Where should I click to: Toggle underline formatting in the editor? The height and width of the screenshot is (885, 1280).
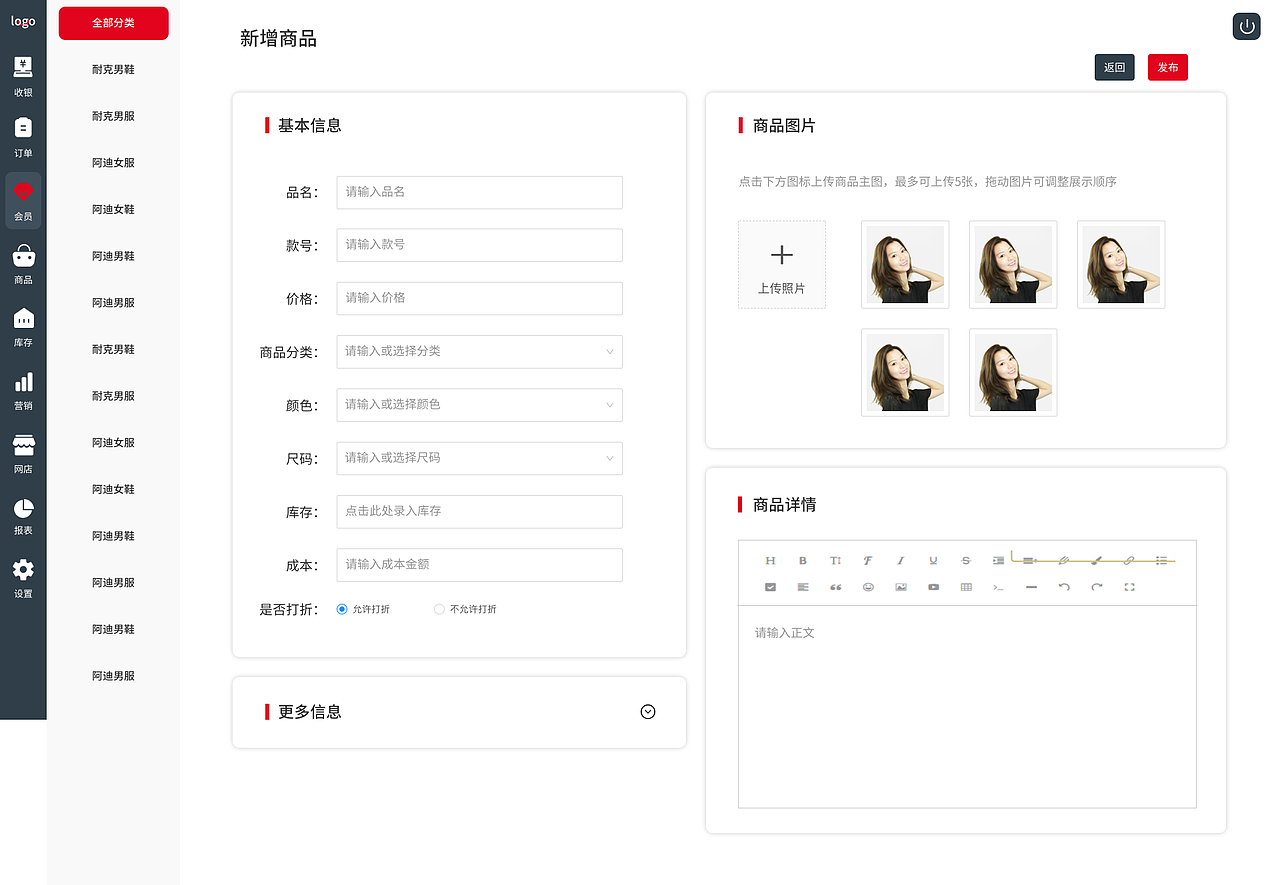pyautogui.click(x=933, y=560)
